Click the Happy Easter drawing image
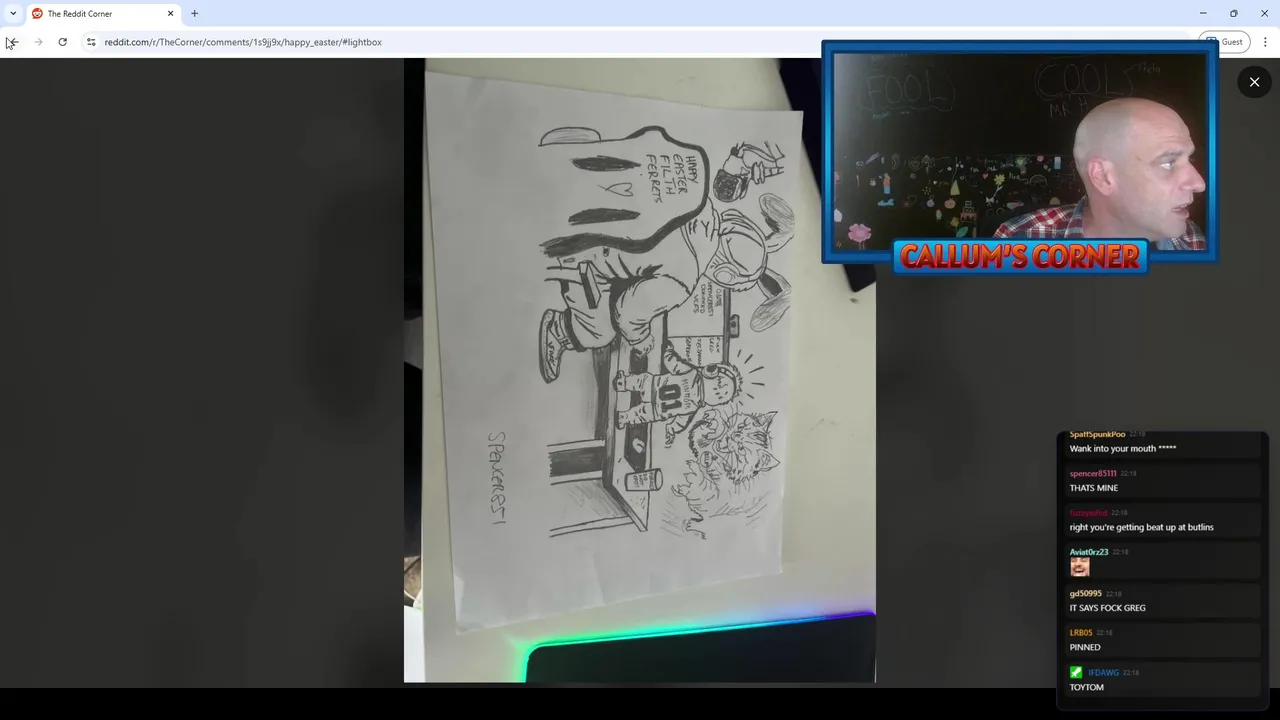 (640, 370)
